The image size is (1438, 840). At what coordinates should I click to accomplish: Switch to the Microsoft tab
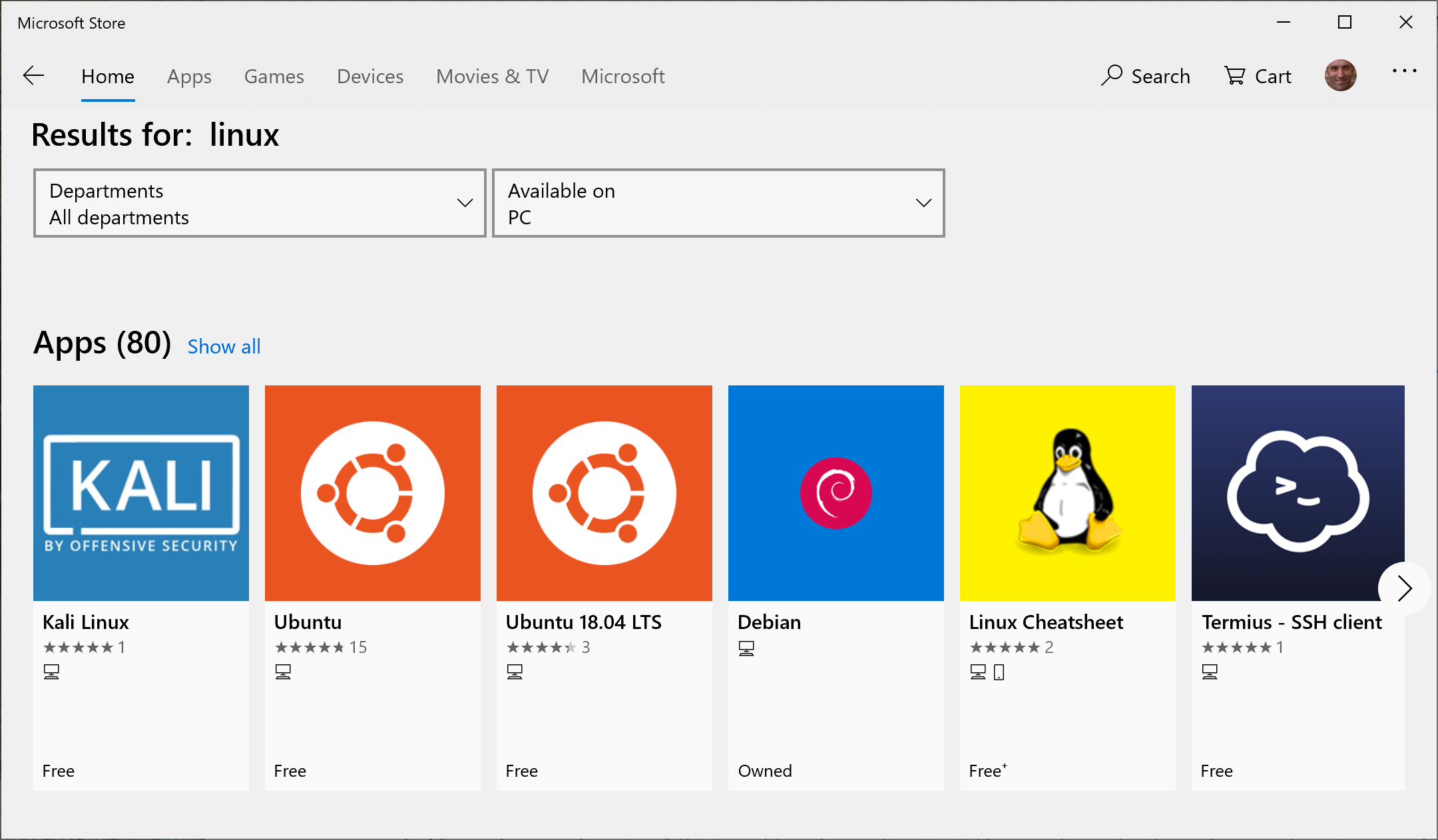click(622, 77)
